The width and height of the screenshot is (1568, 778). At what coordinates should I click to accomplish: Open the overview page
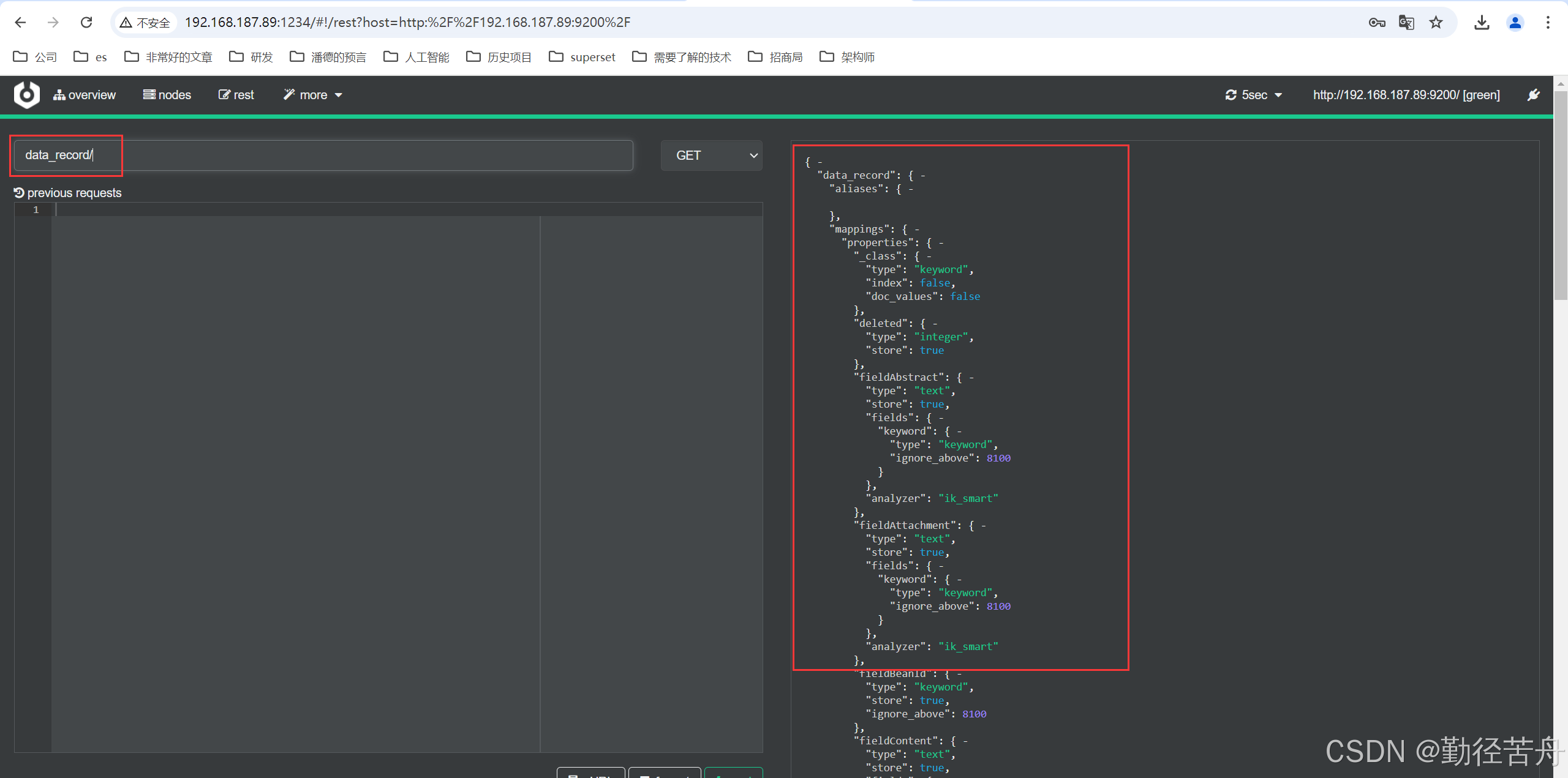pos(85,95)
